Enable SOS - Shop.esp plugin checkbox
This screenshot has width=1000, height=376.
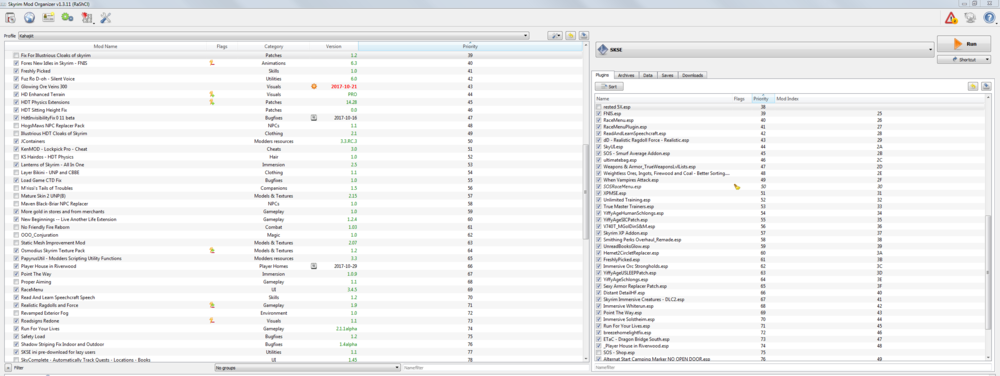(x=598, y=352)
